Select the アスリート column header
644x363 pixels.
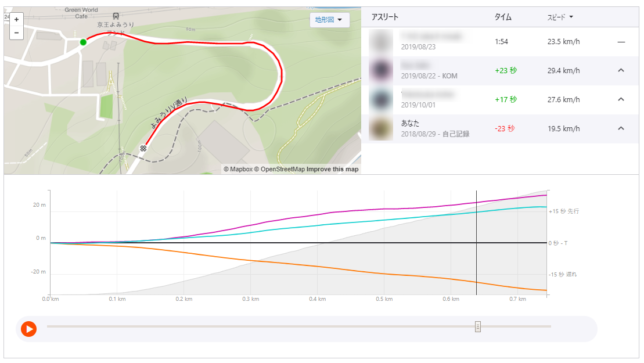click(385, 17)
